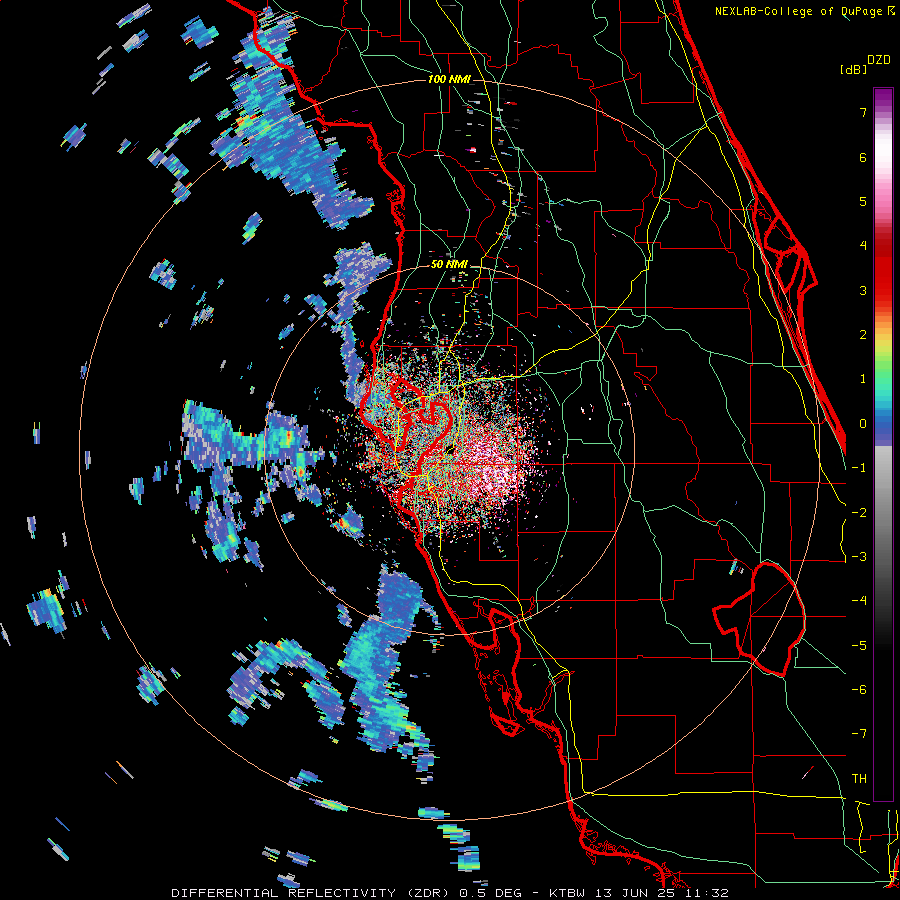Click the 4 value on color scale
Viewport: 900px width, 900px height.
(863, 246)
